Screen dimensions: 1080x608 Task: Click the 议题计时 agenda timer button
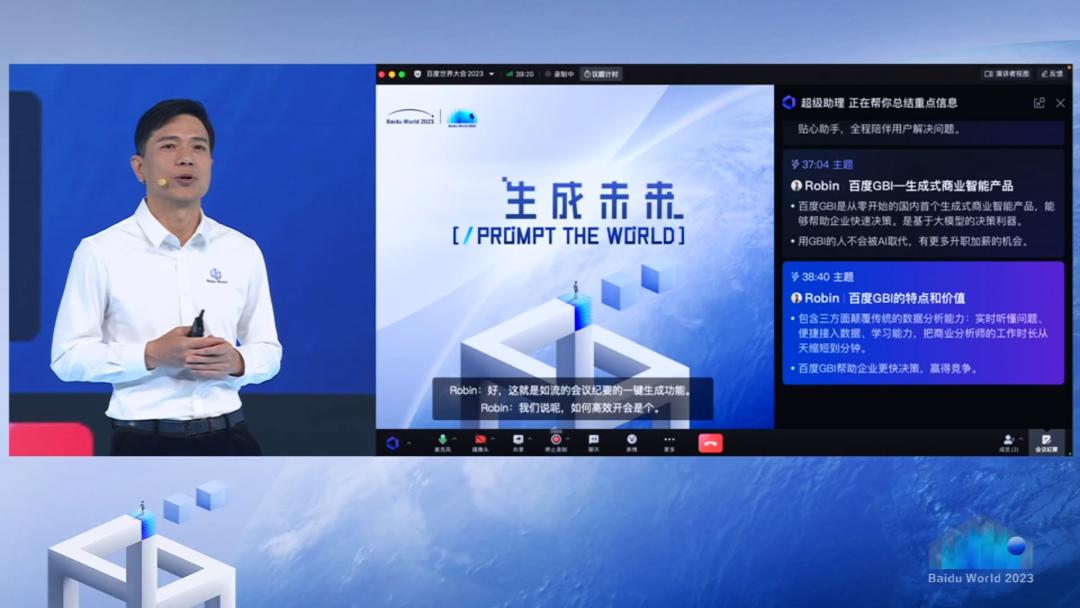point(601,74)
